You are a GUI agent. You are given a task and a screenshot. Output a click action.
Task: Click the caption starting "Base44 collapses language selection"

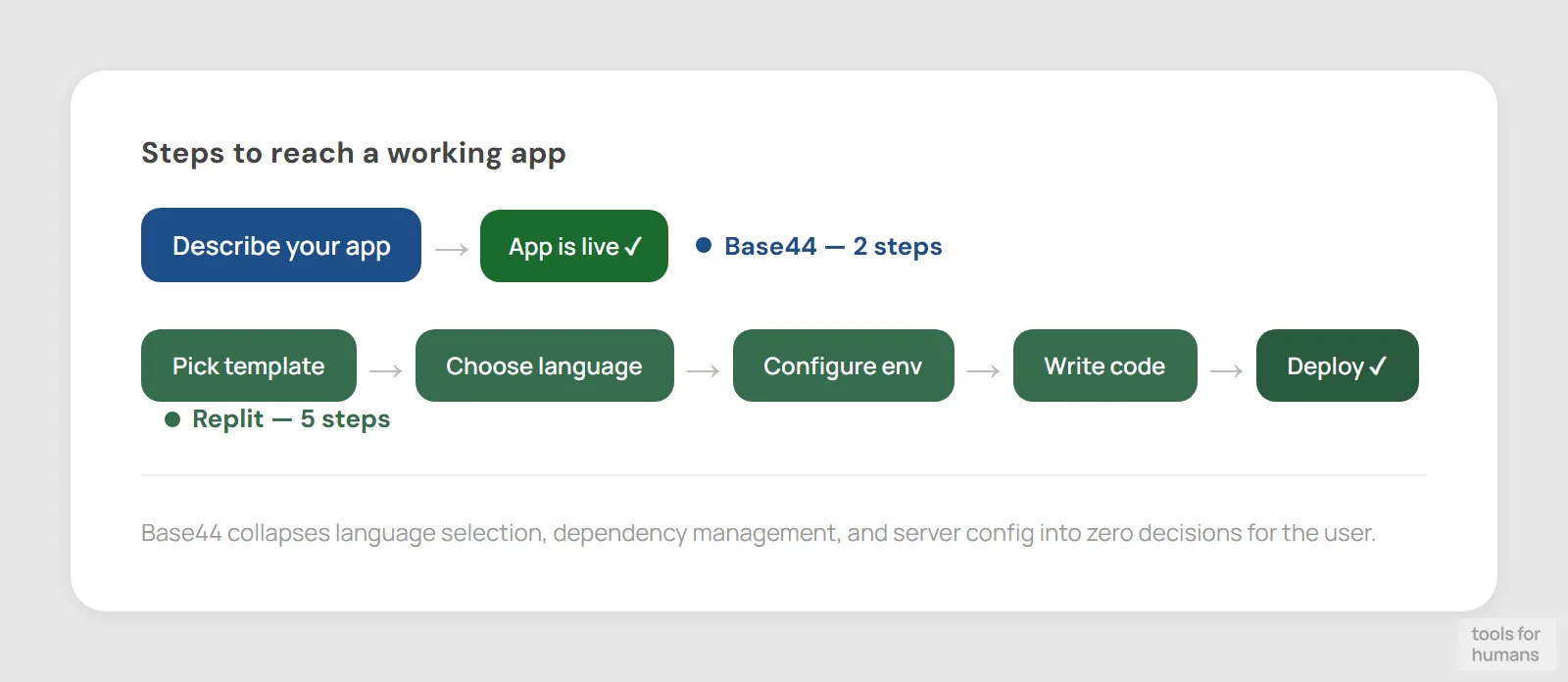[x=759, y=533]
